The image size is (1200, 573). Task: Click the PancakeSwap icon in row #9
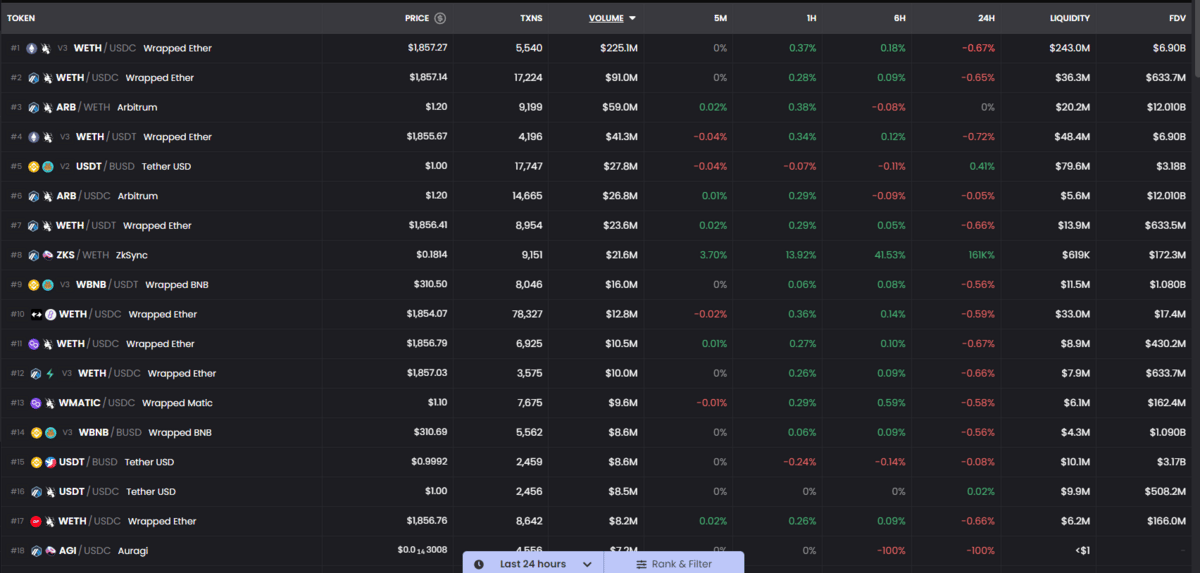[x=47, y=285]
